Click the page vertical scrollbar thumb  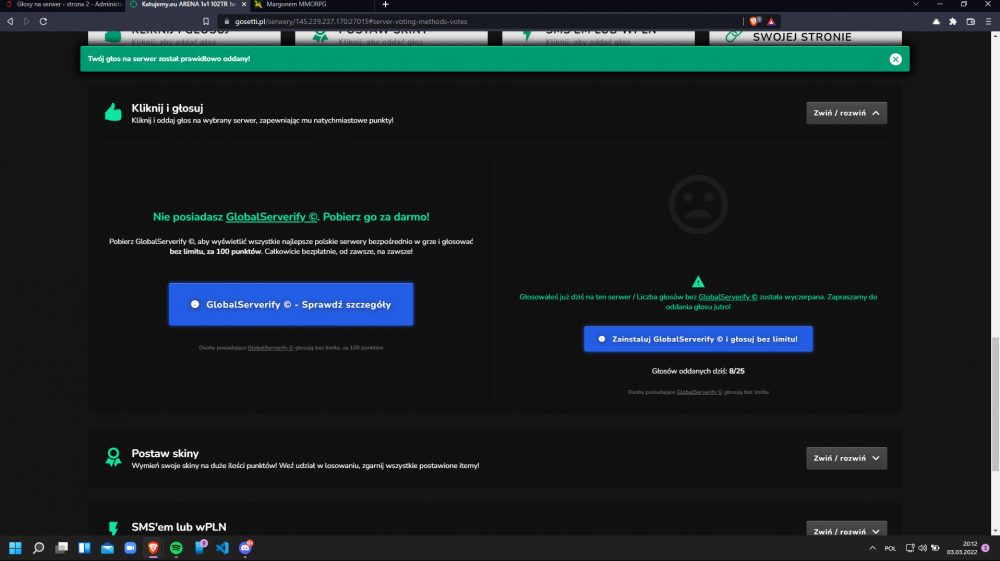click(x=995, y=404)
